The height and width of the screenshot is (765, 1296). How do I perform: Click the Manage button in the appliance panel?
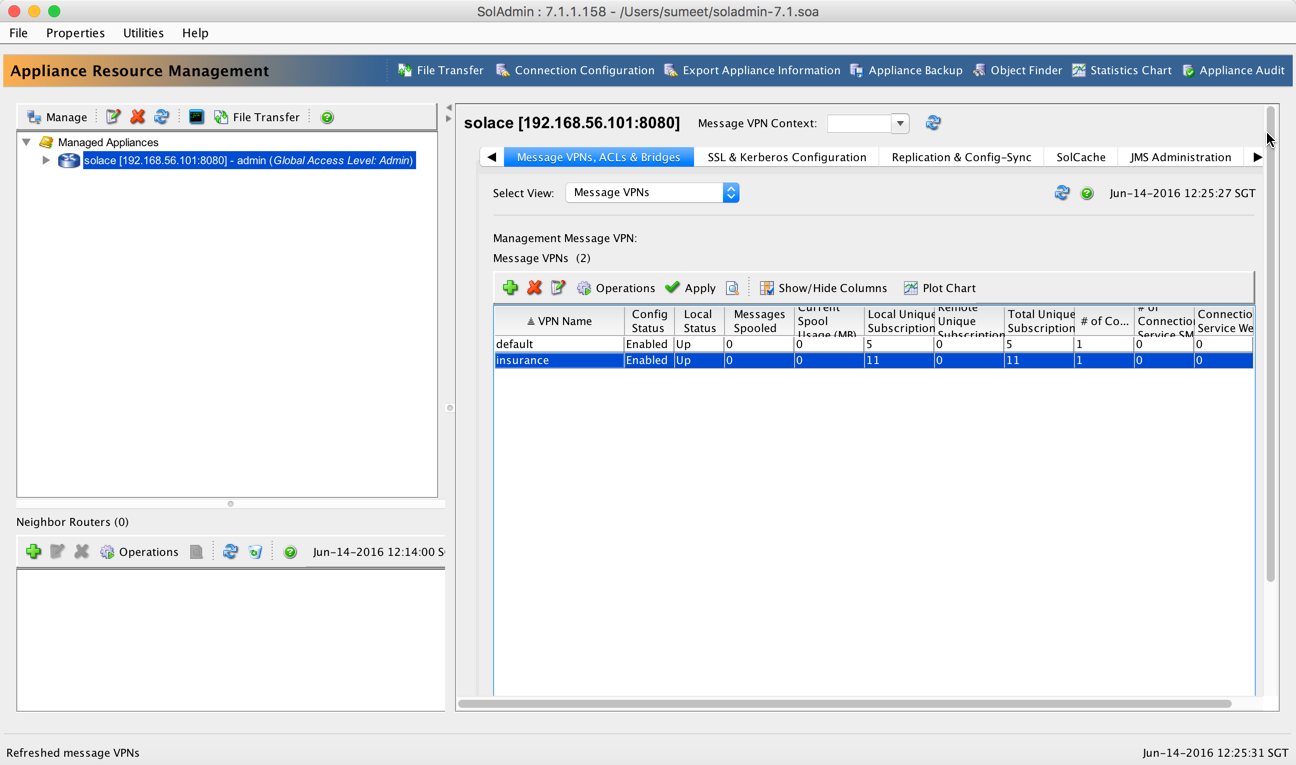(57, 117)
